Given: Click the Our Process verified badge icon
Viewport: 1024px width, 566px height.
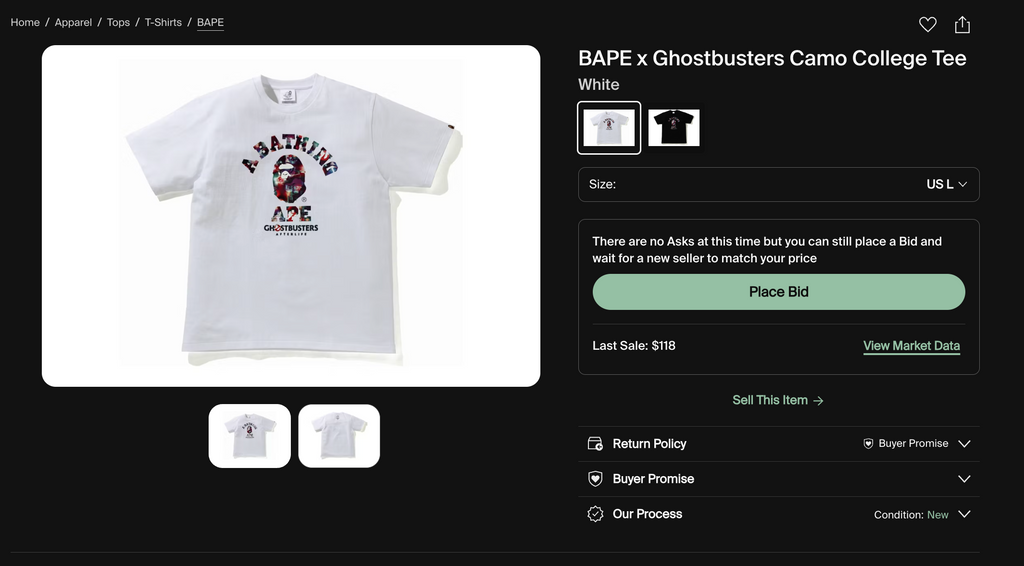Looking at the screenshot, I should (595, 514).
